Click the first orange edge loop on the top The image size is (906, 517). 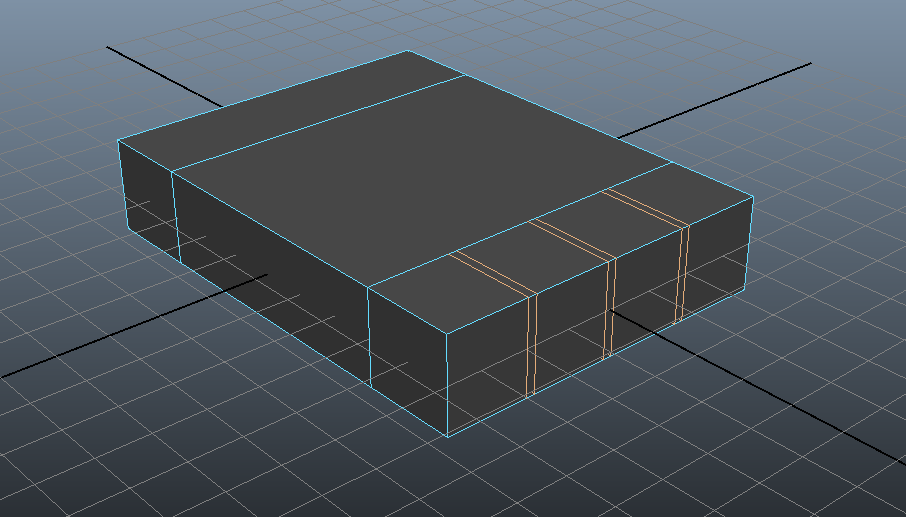493,274
